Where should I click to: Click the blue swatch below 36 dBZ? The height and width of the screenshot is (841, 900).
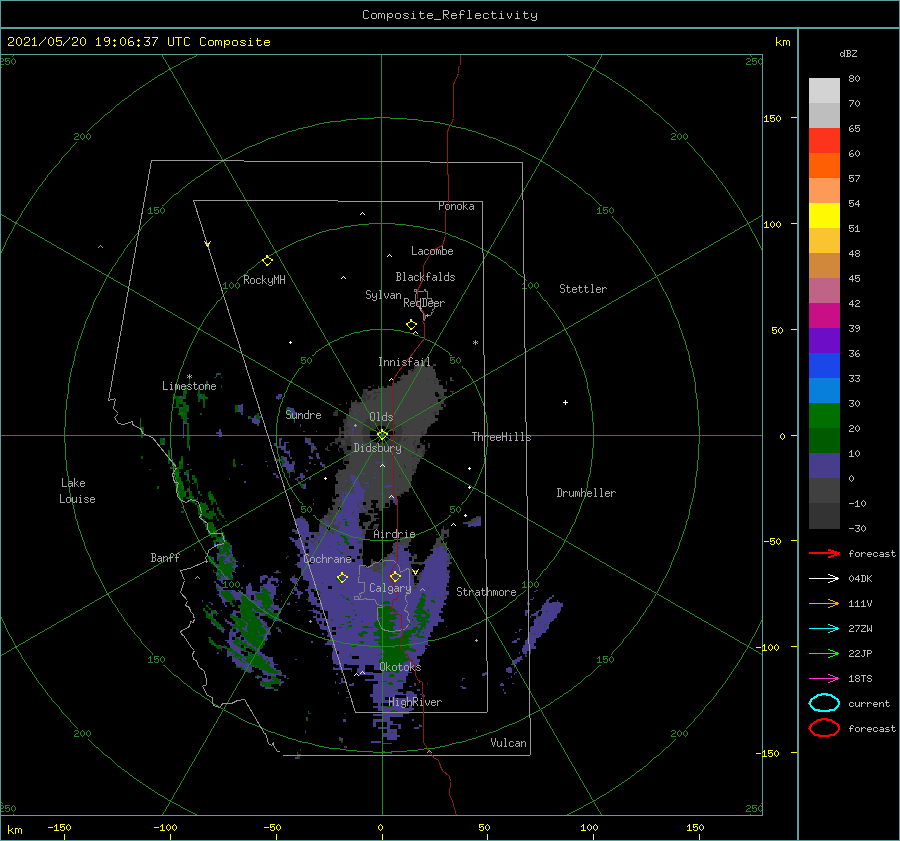[824, 365]
